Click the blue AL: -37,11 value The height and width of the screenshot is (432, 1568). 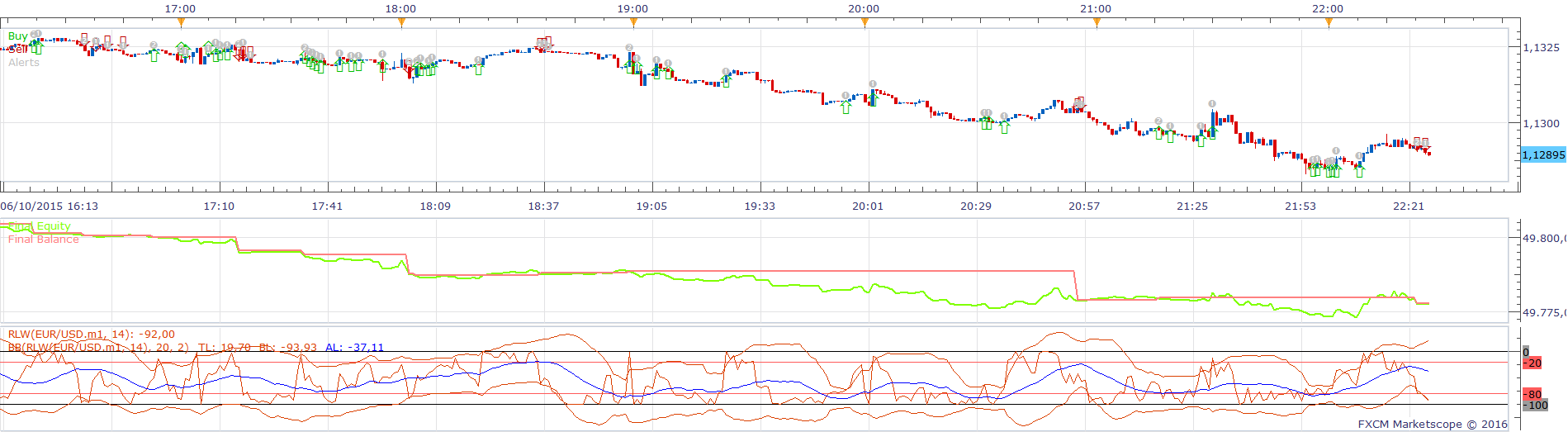tap(354, 348)
